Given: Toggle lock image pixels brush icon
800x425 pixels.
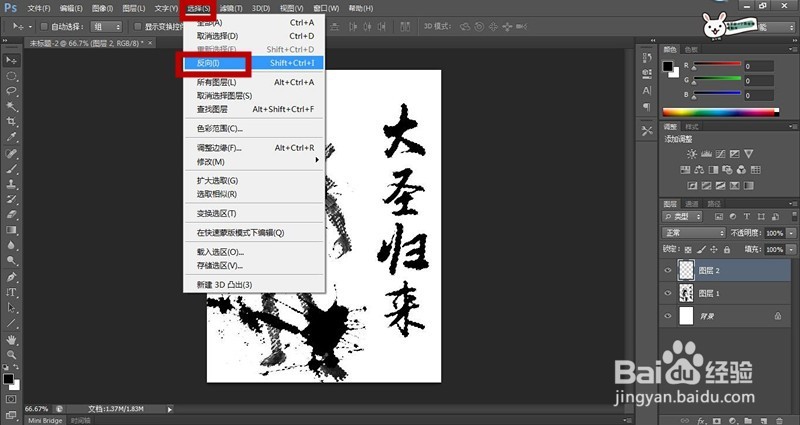Looking at the screenshot, I should (702, 249).
